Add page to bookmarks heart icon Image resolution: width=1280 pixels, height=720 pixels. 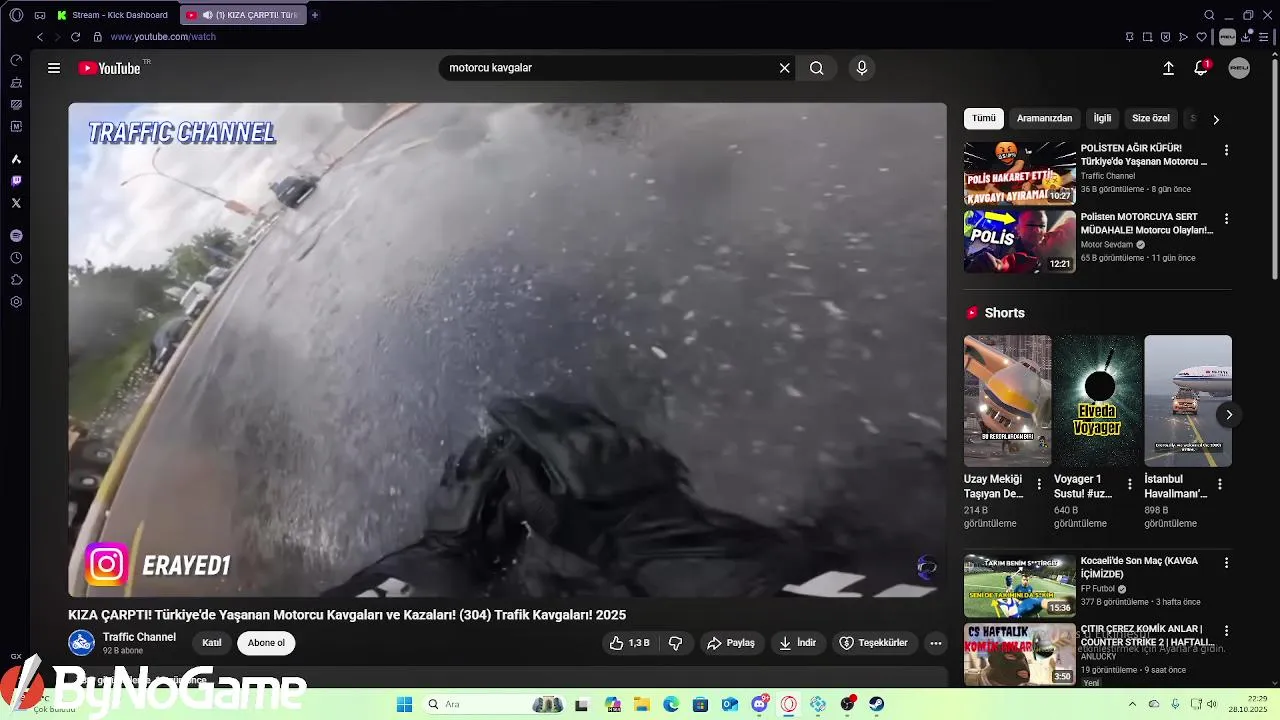tap(1202, 37)
